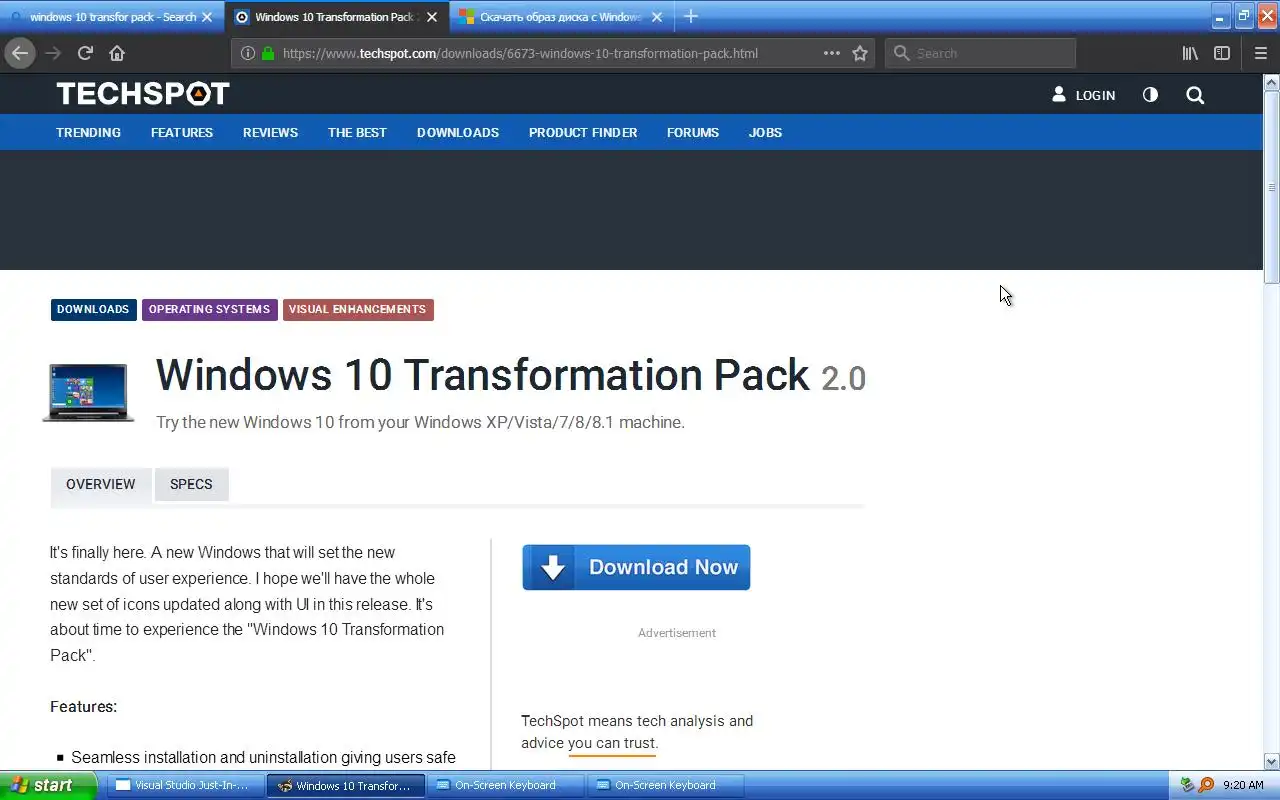Click the version number 2.0
The image size is (1280, 800).
tap(843, 379)
